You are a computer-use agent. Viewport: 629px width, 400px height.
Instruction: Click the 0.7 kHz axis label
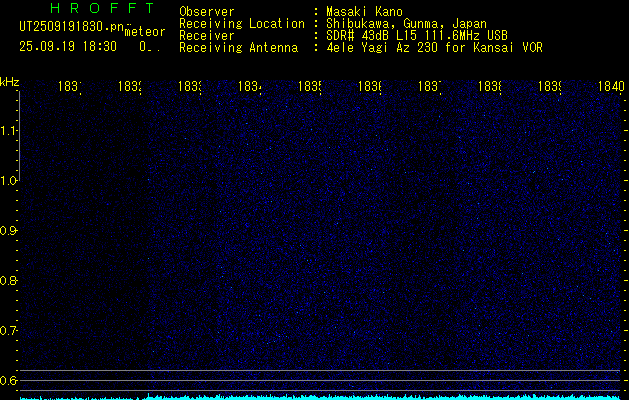(x=9, y=331)
